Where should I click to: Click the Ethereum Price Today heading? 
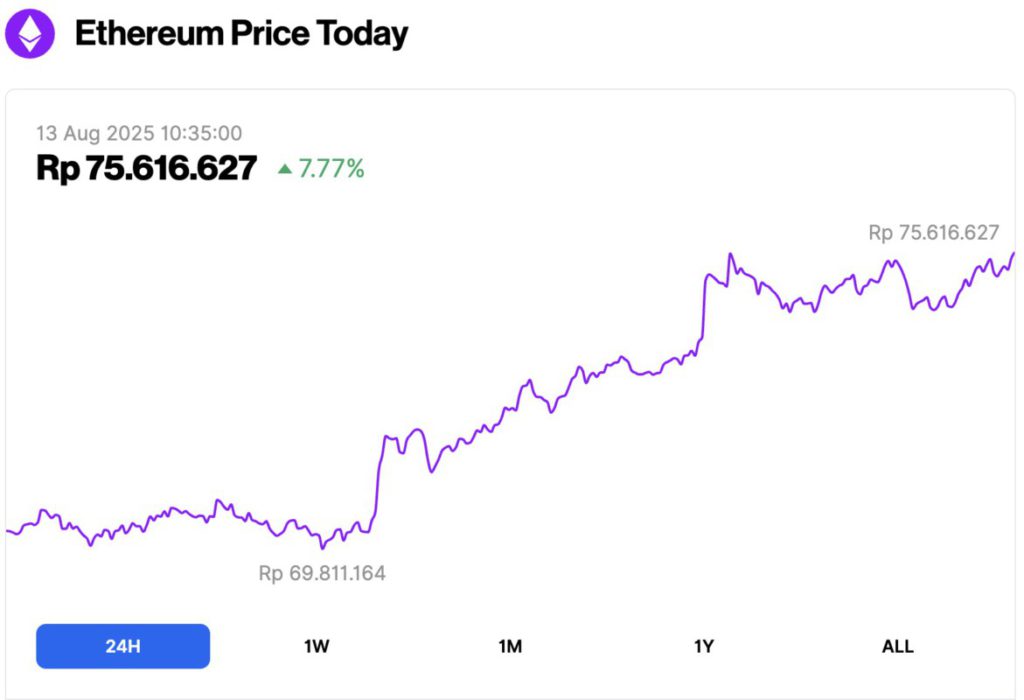[242, 33]
